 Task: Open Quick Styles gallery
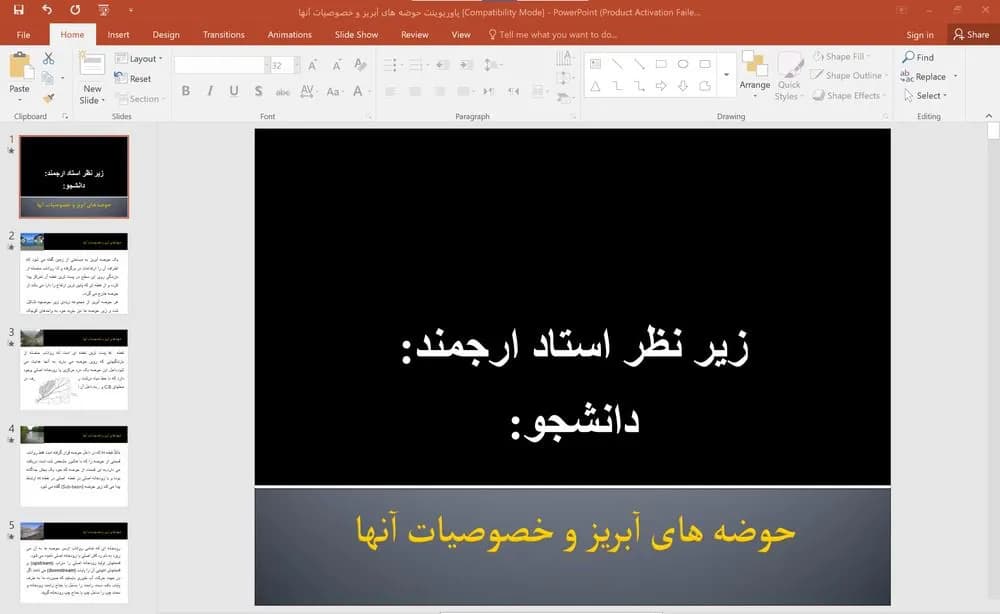coord(789,77)
